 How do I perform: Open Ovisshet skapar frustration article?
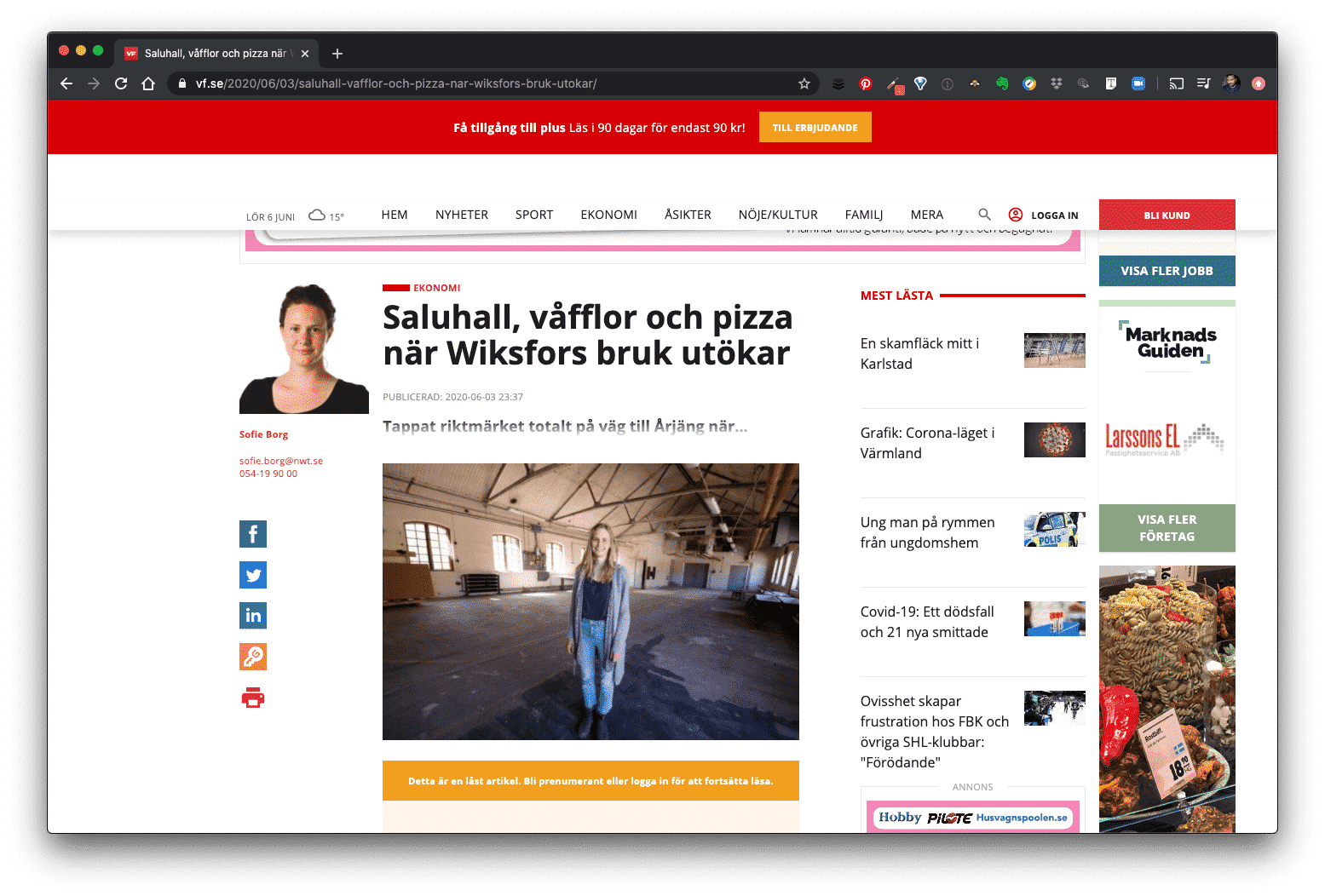935,732
